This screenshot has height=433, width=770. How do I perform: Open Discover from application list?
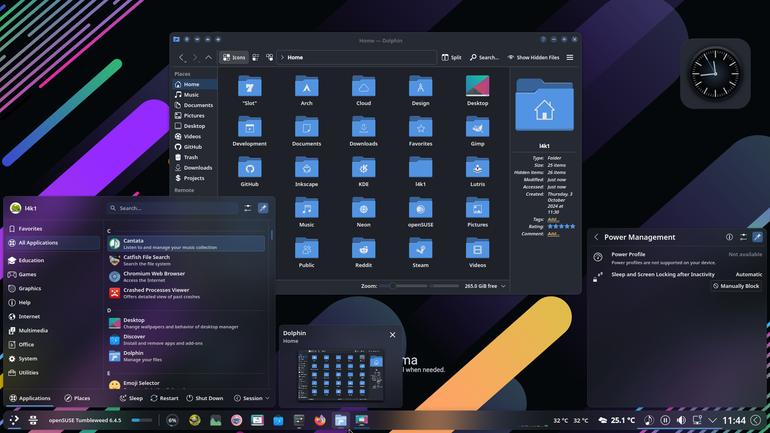point(187,340)
